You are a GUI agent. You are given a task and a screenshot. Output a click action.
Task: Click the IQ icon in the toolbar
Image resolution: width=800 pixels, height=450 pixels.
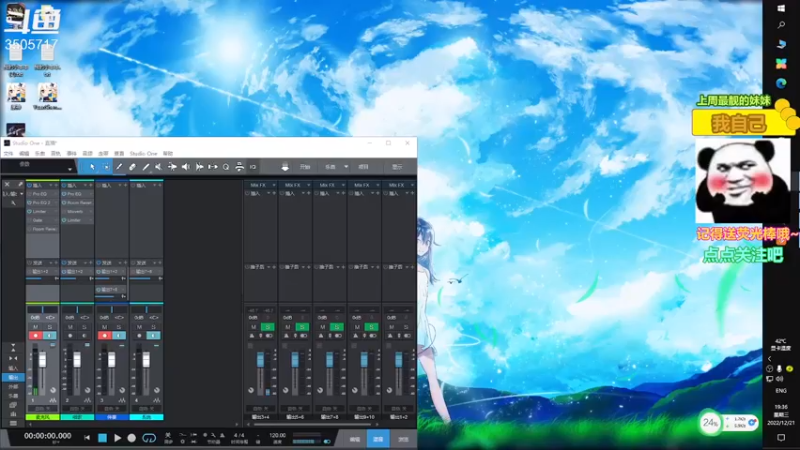pyautogui.click(x=253, y=167)
